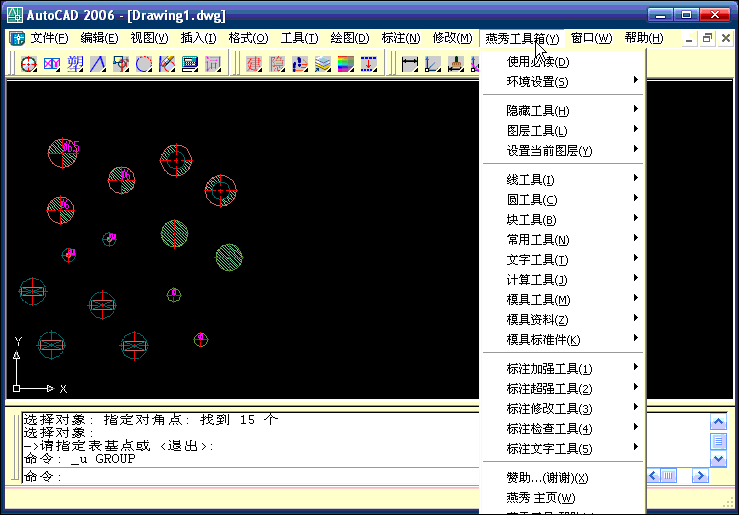The width and height of the screenshot is (739, 515).
Task: Open the 修改(M) menu
Action: (x=452, y=38)
